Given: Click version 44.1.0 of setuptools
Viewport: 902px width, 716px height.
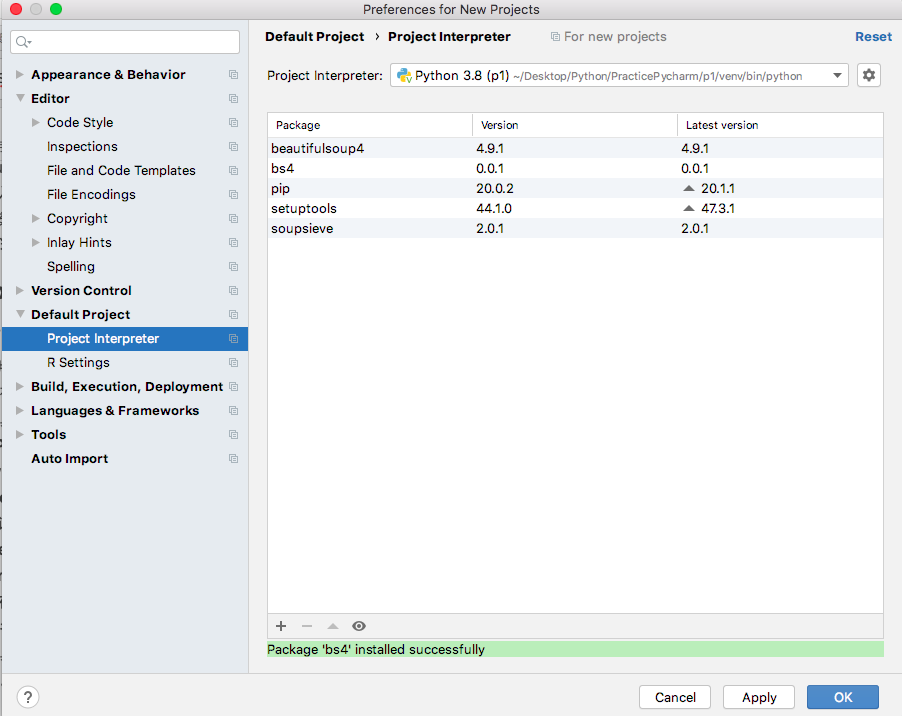Looking at the screenshot, I should pos(494,208).
